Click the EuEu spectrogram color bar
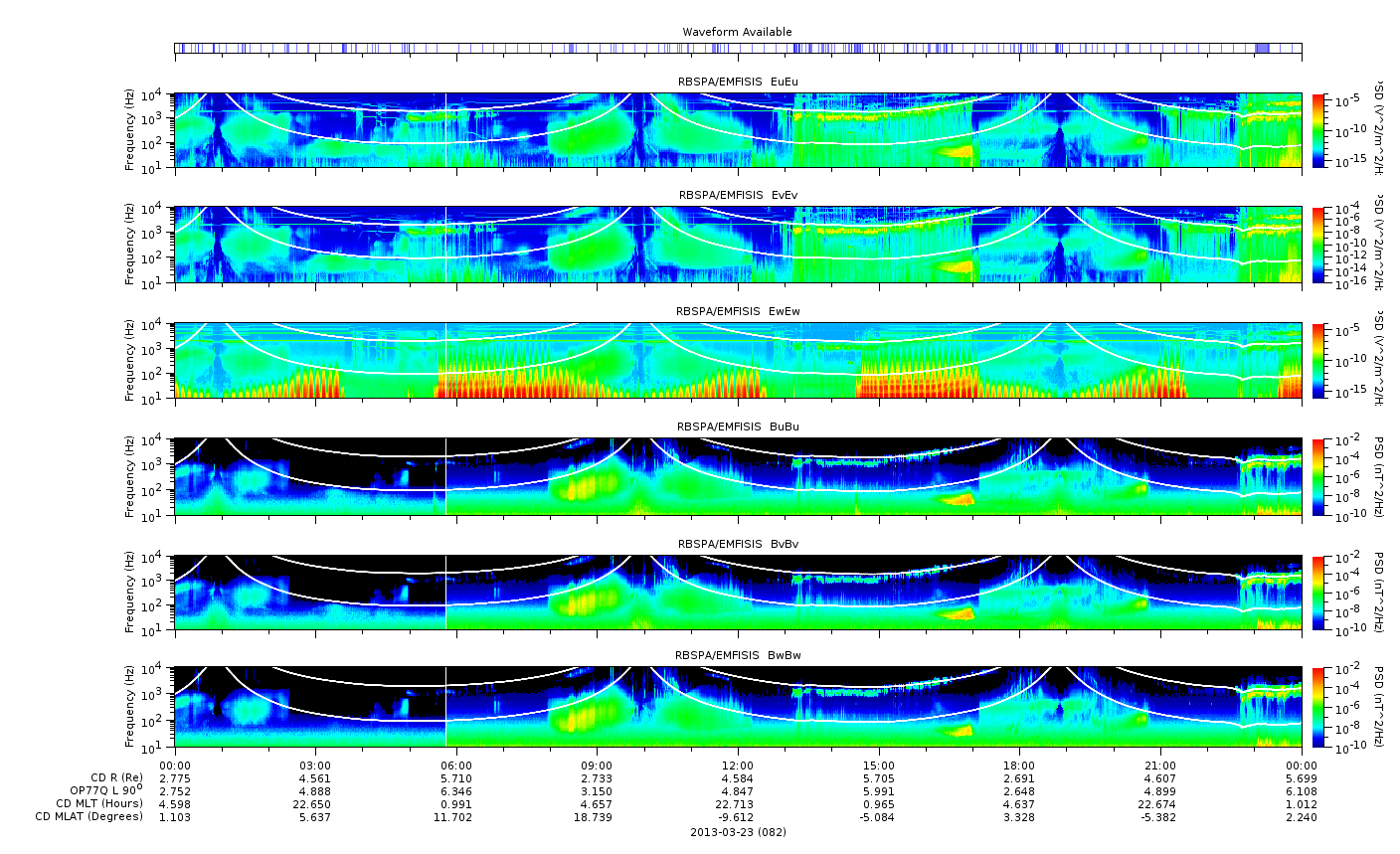Viewport: 1400px width, 854px height. [1318, 130]
